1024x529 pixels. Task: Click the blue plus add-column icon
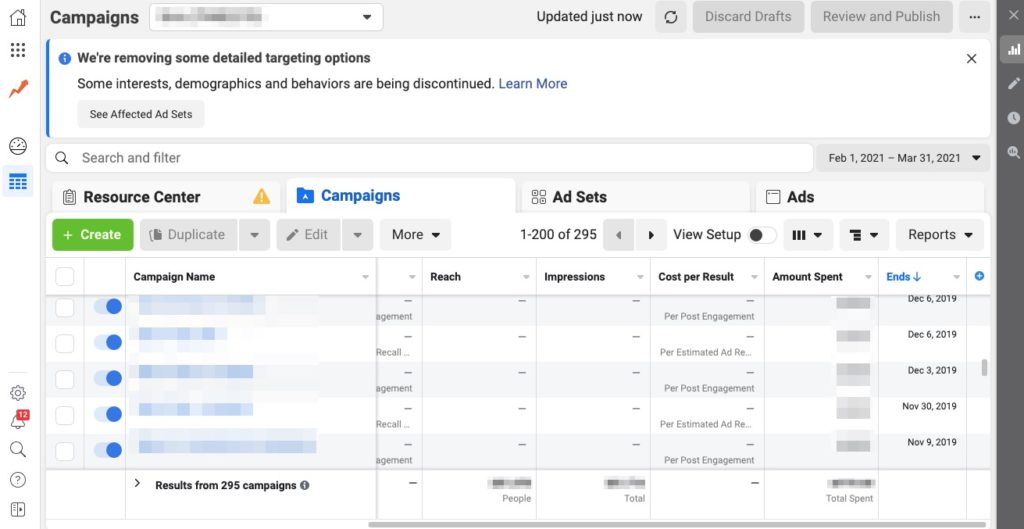click(979, 277)
